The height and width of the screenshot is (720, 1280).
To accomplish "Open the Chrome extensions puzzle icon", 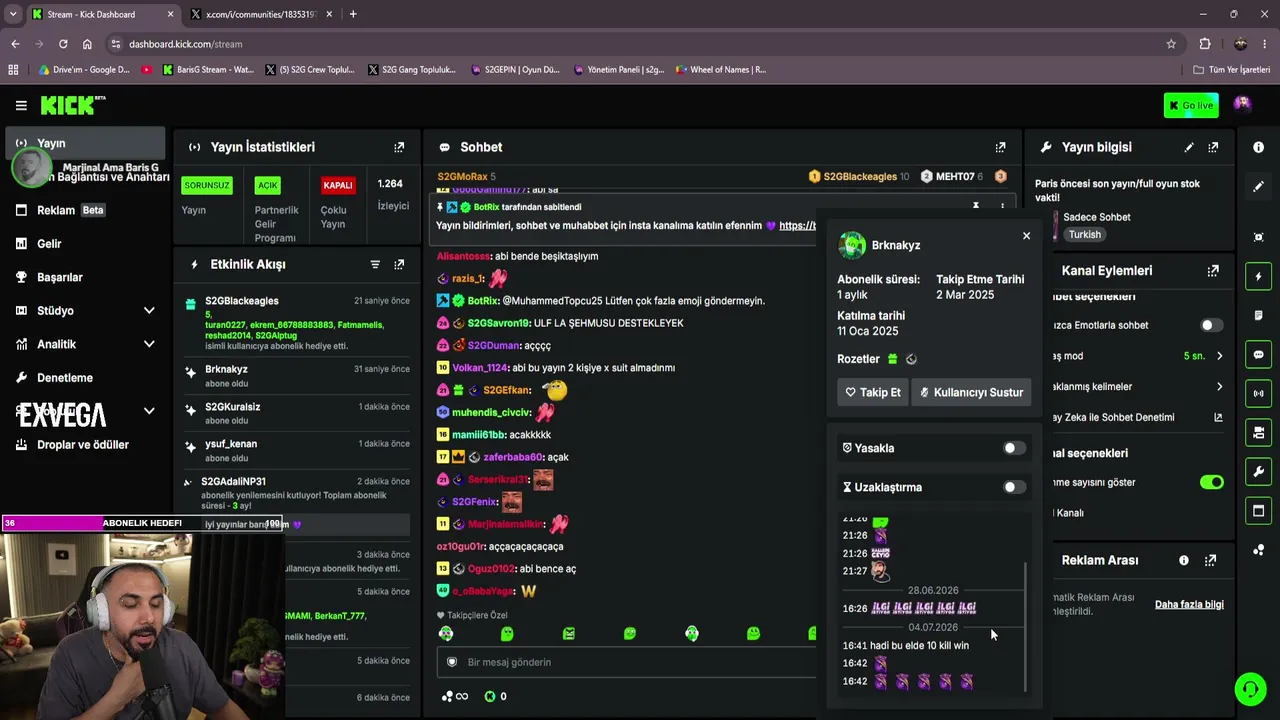I will 1205,44.
